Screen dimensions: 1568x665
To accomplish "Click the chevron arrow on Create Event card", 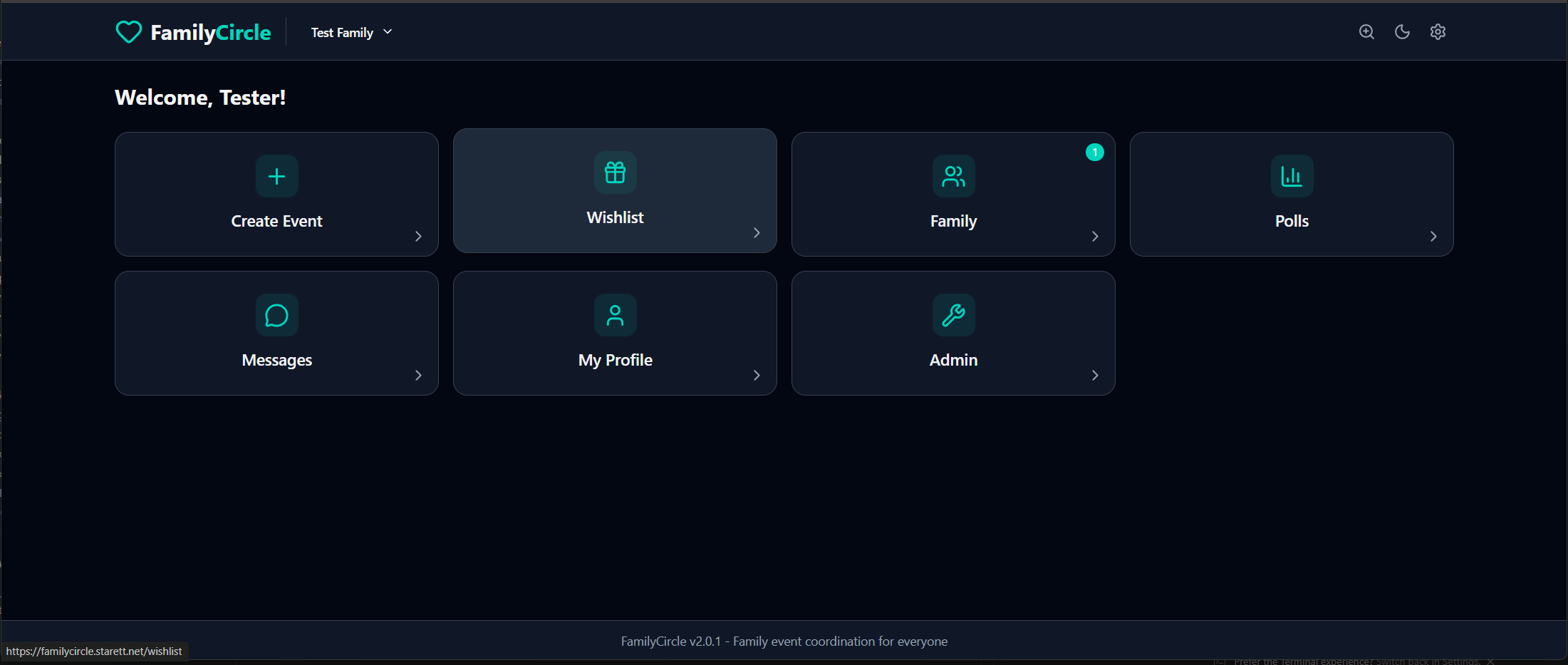I will pyautogui.click(x=418, y=236).
